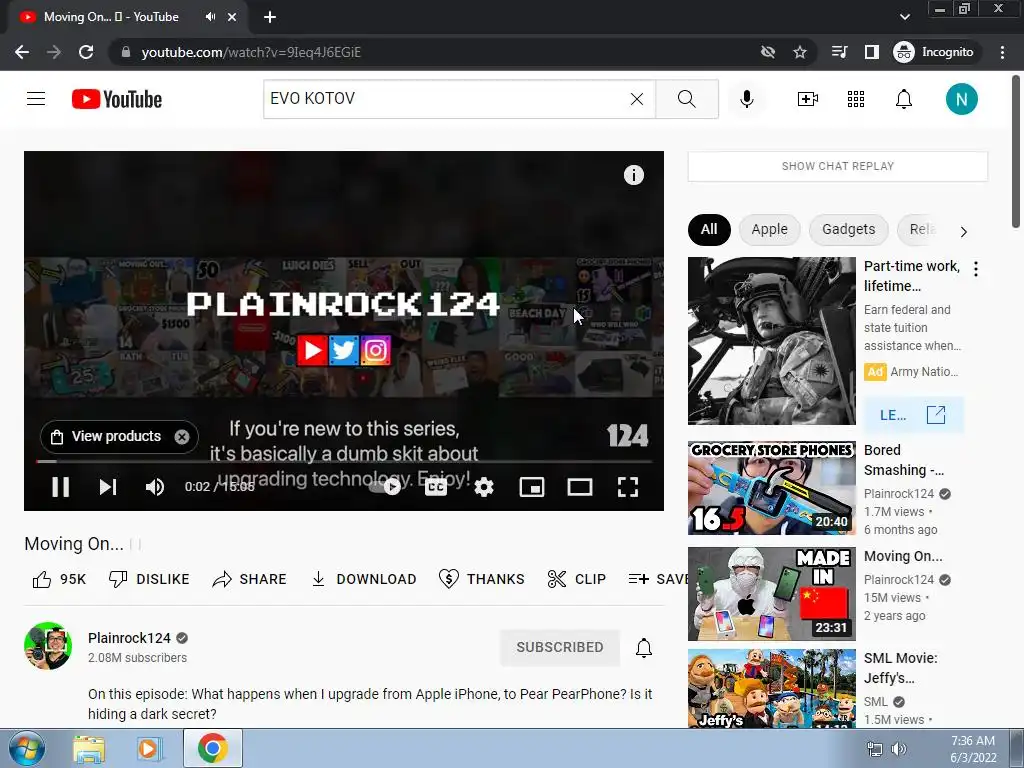Show chat replay

click(838, 166)
